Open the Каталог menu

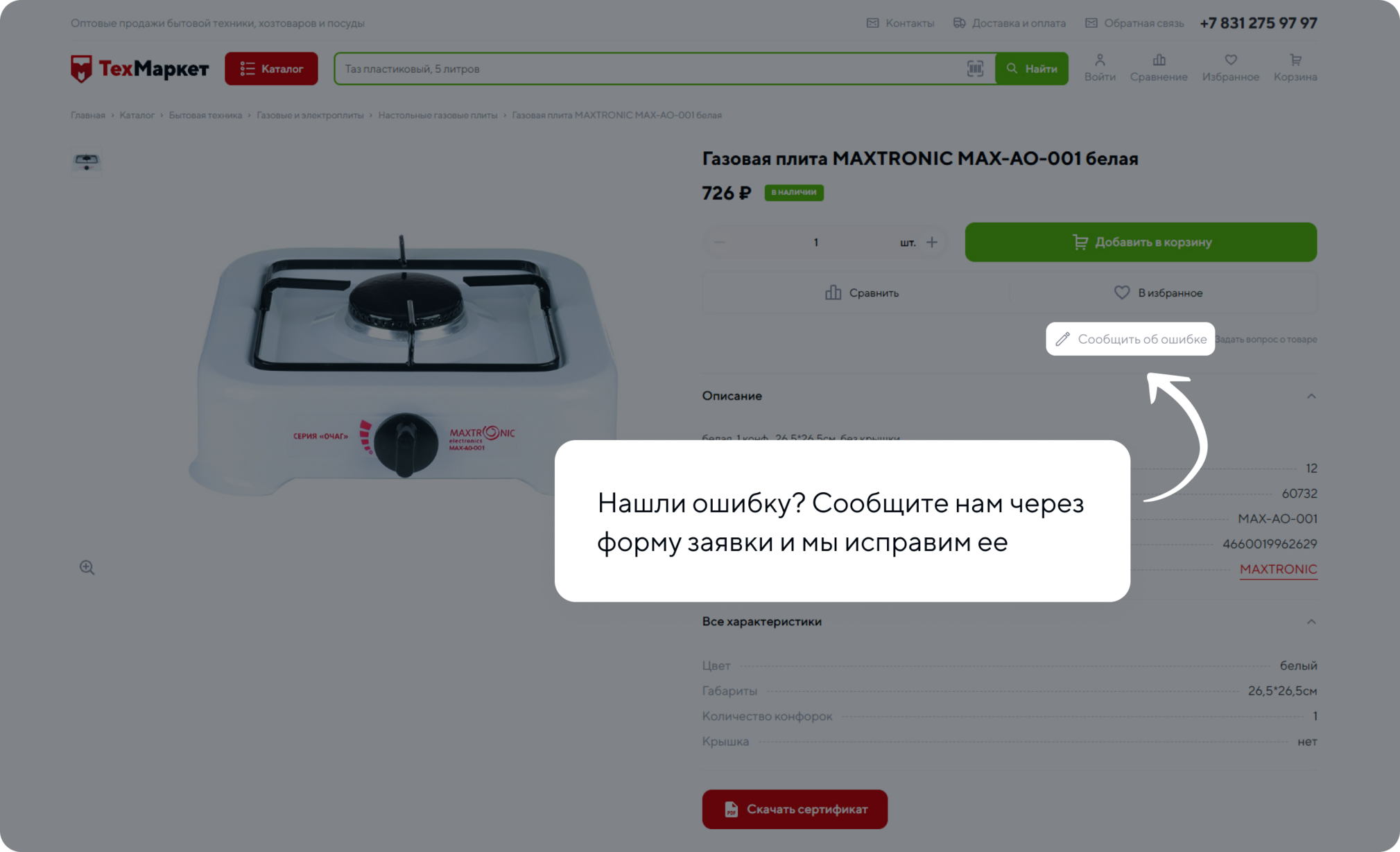tap(271, 69)
